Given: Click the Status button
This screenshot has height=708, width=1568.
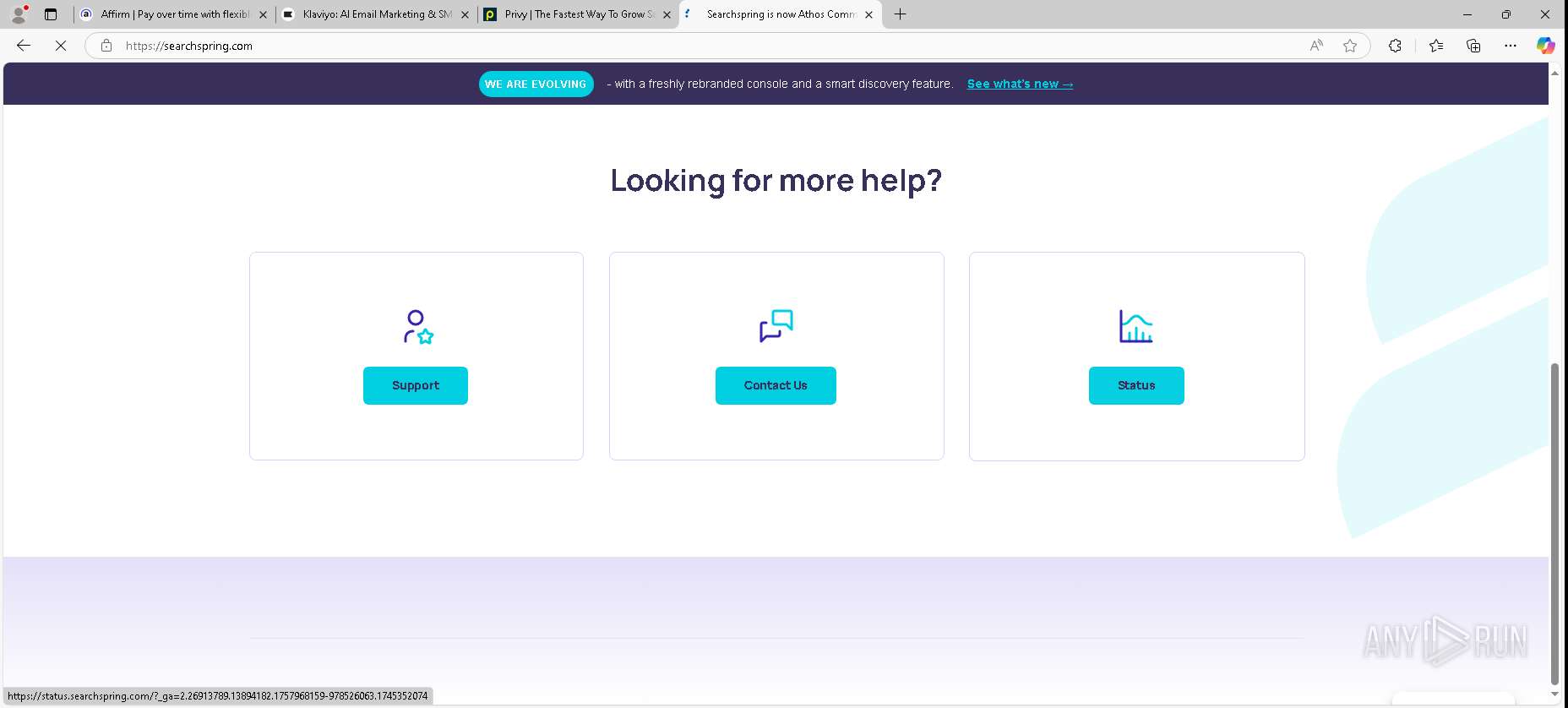Looking at the screenshot, I should pos(1136,385).
